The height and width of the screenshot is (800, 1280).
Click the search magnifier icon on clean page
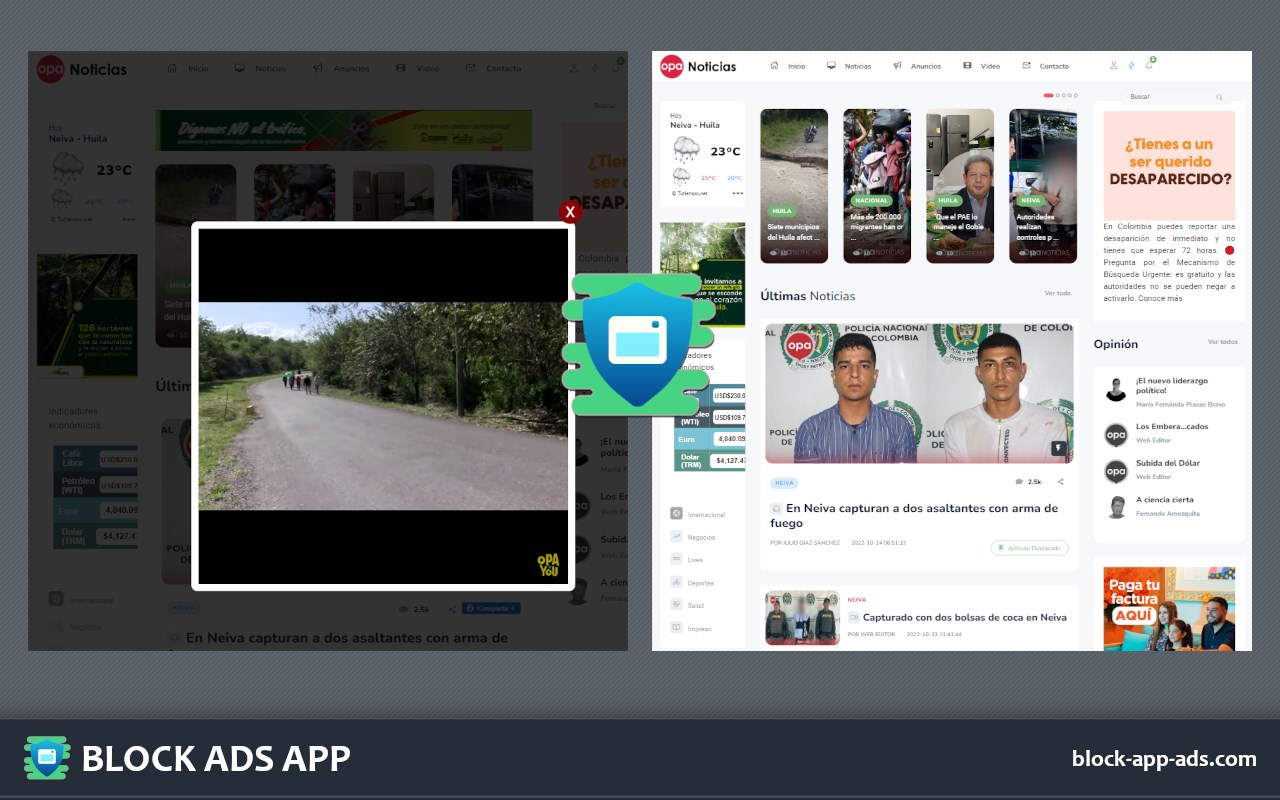pyautogui.click(x=1219, y=97)
